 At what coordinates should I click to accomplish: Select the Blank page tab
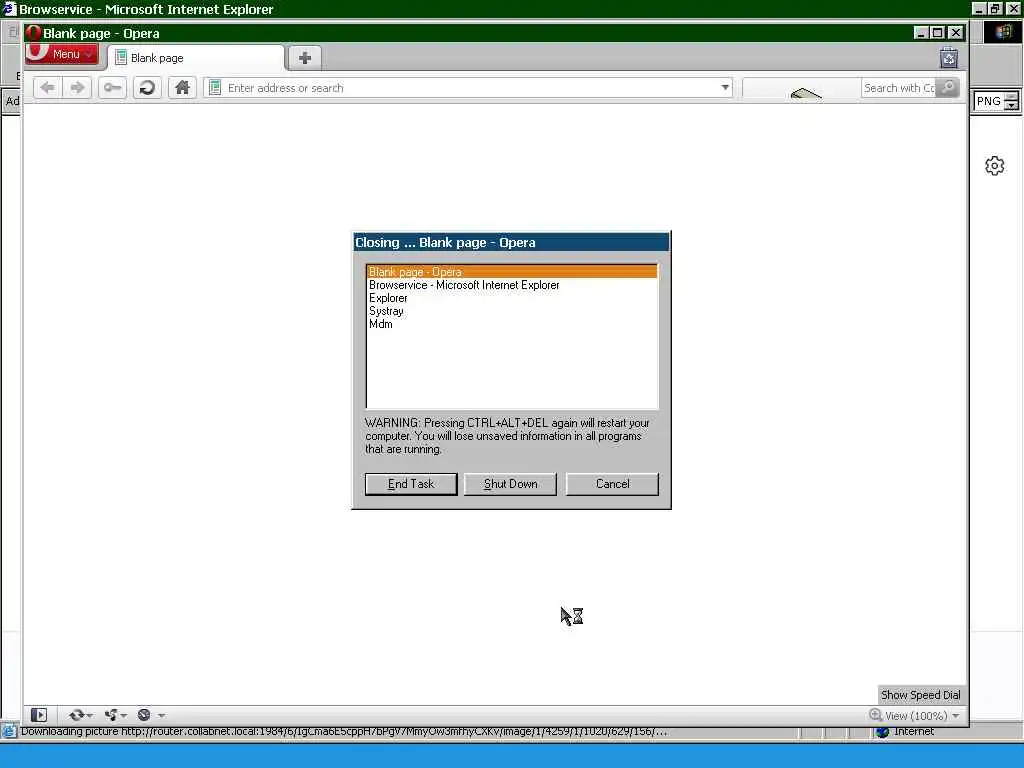click(x=196, y=58)
